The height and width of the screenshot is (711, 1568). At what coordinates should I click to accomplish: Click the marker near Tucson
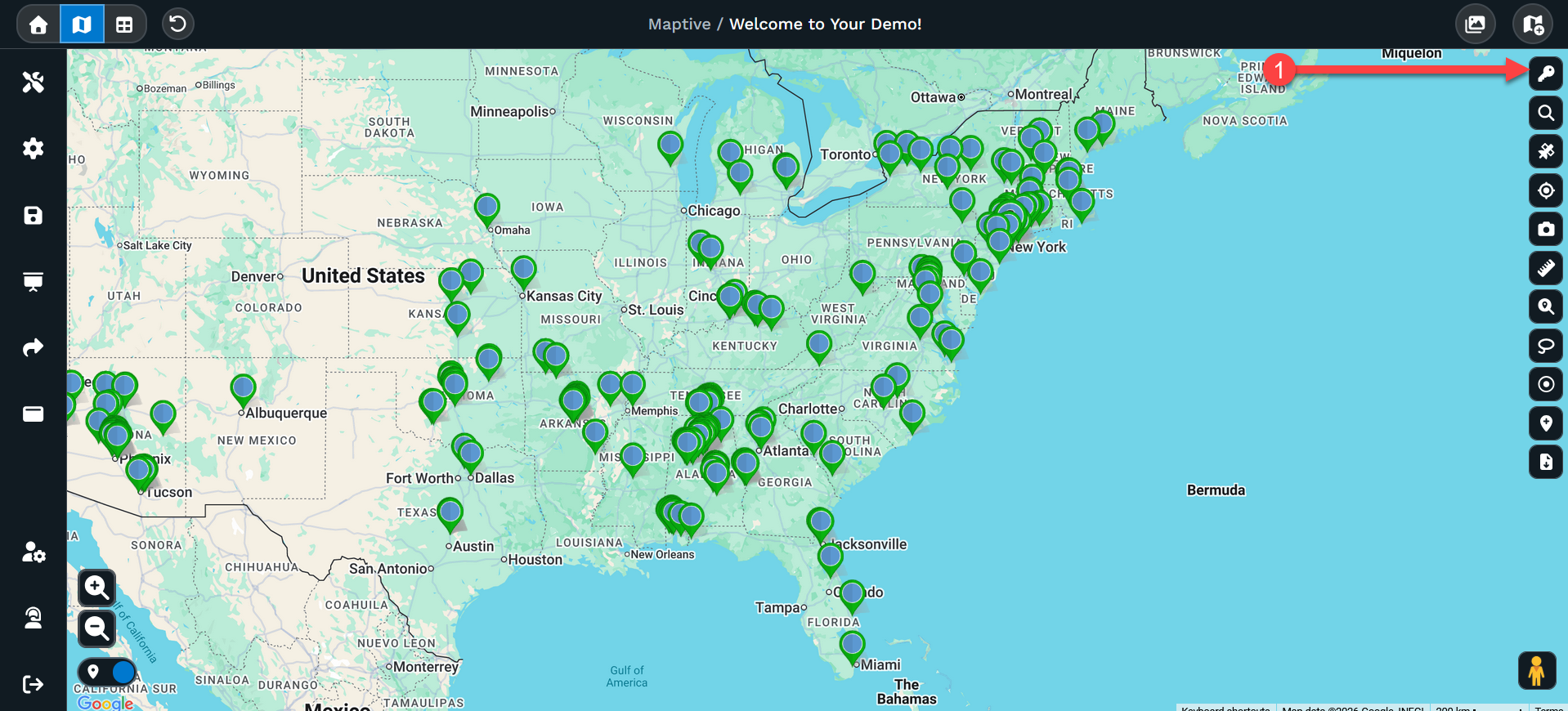click(140, 473)
